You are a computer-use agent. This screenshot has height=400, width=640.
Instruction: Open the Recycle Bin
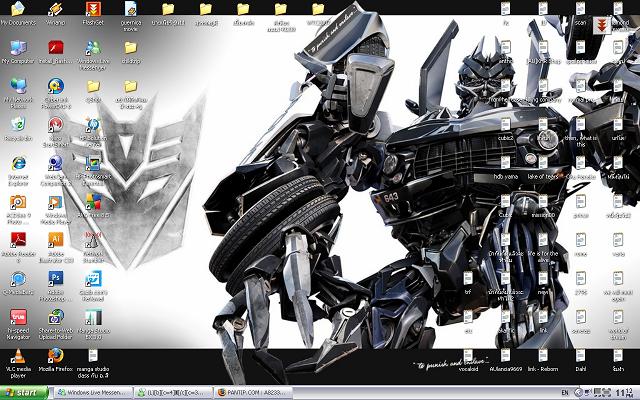pos(18,129)
